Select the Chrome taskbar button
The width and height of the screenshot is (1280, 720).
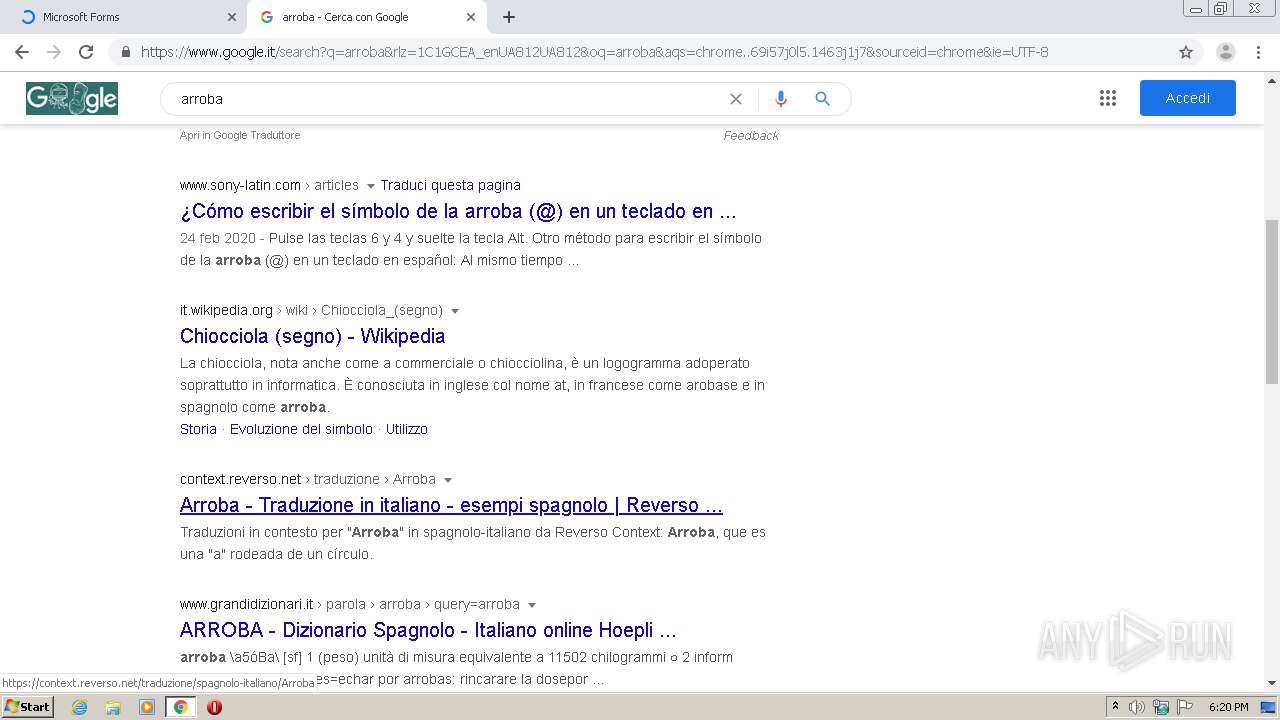180,707
